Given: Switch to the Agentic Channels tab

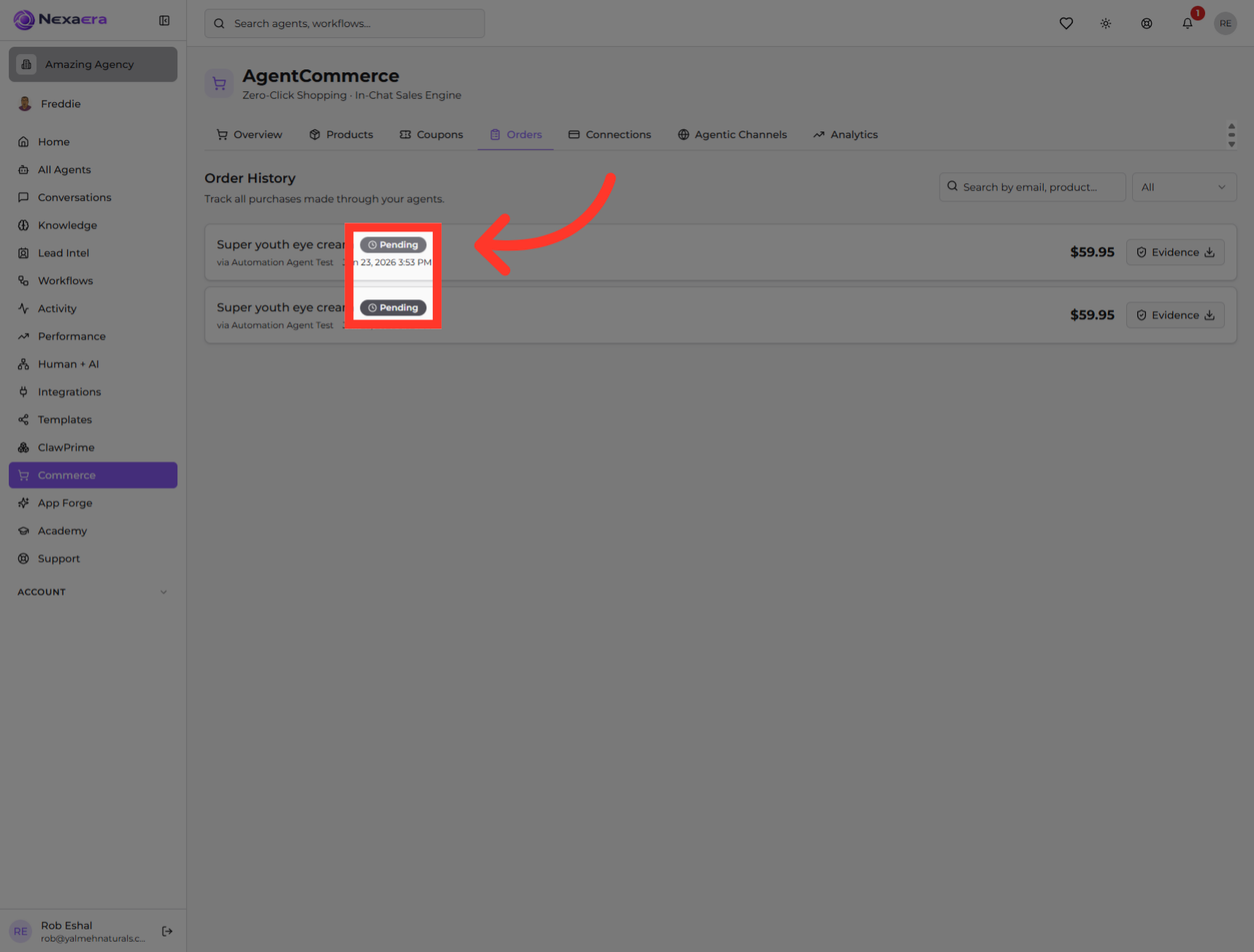Looking at the screenshot, I should pos(733,134).
